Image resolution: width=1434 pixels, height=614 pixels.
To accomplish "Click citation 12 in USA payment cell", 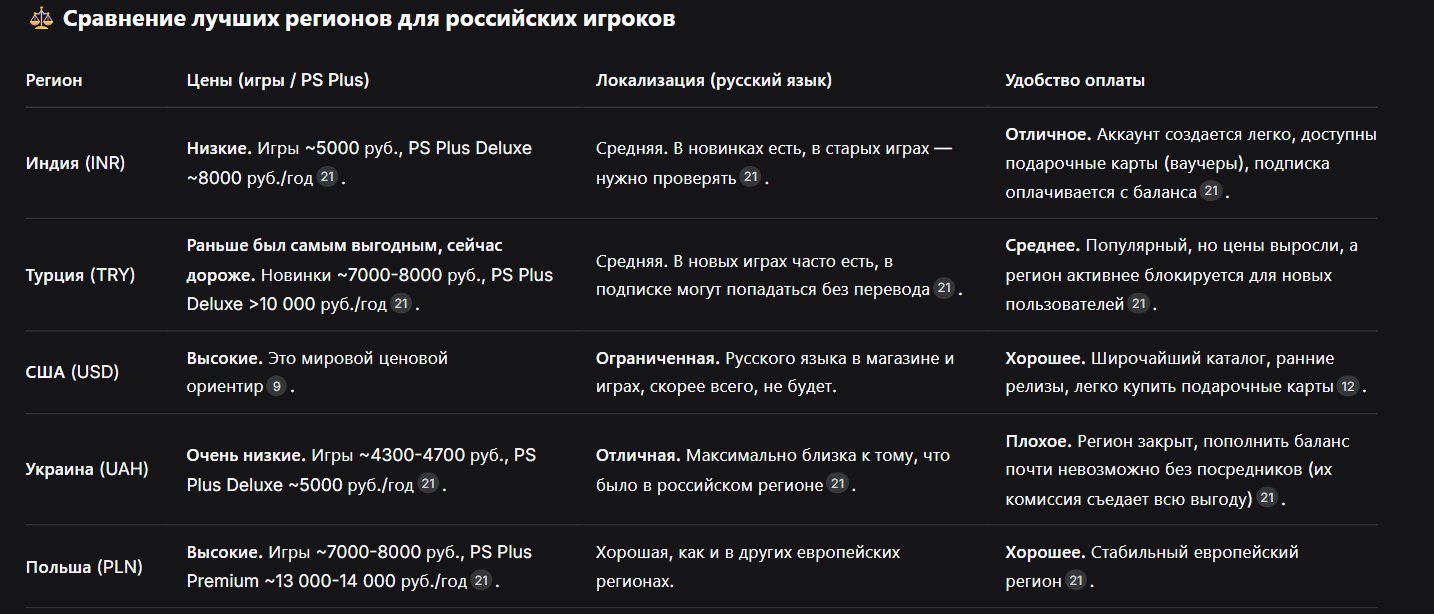I will tap(1349, 386).
